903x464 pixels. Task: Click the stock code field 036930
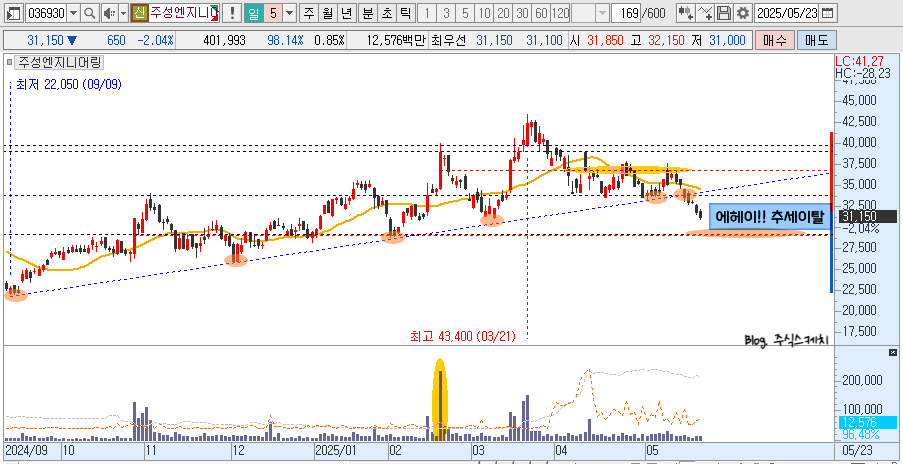click(x=46, y=13)
